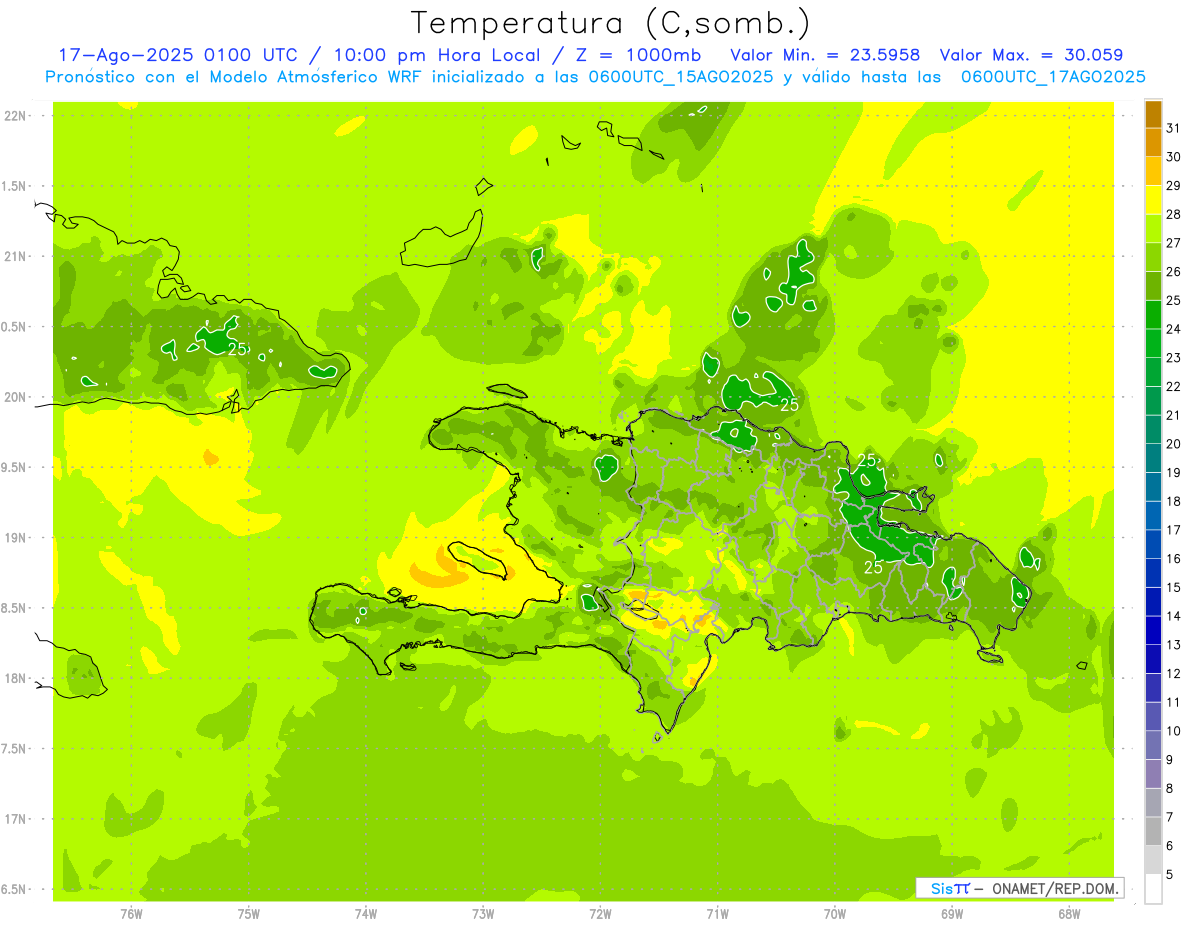
Task: Click the '21N' latitude label
Action: (15, 257)
